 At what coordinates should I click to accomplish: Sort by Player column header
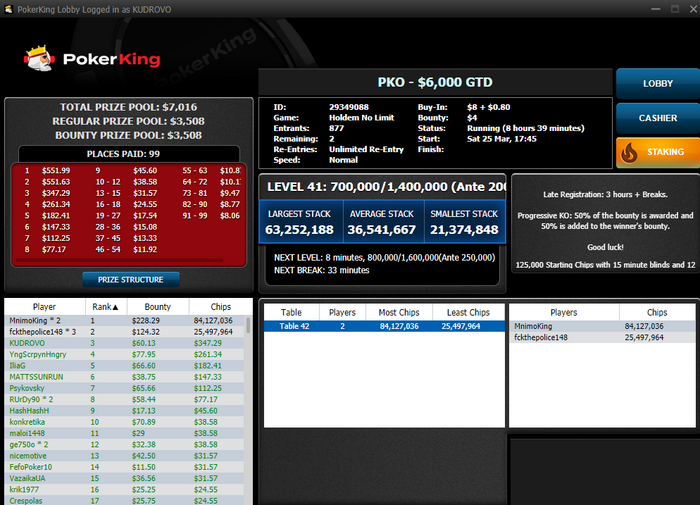45,307
